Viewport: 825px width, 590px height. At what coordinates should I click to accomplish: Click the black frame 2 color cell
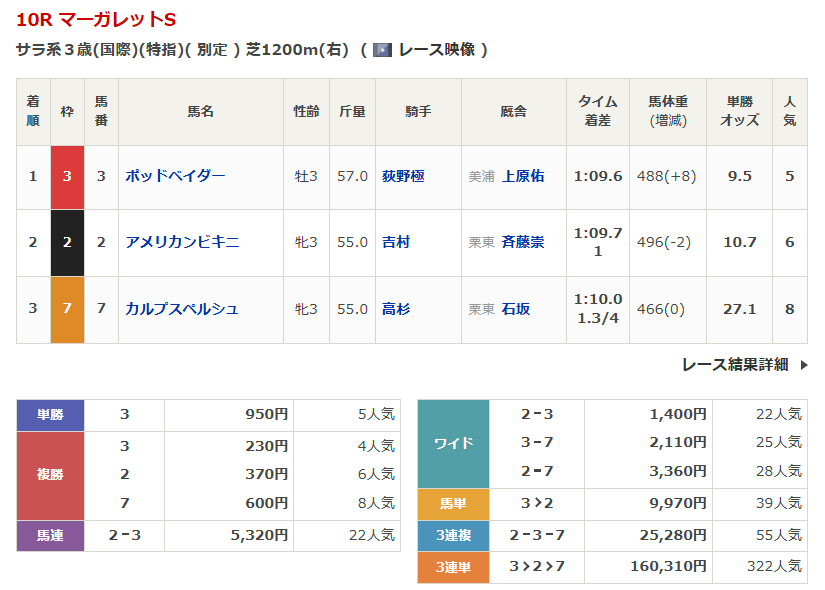[x=67, y=243]
